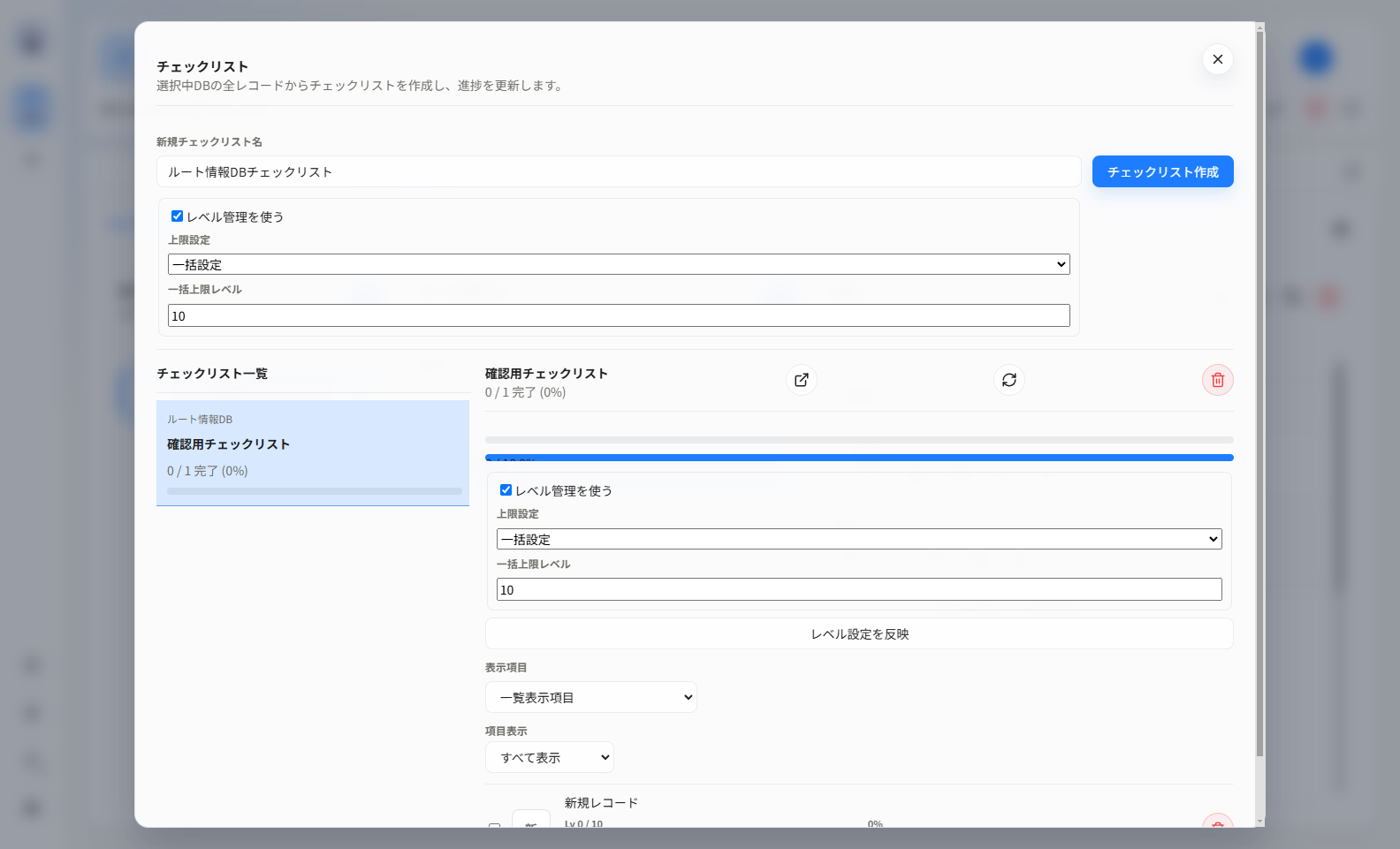Click the 一括上限レベル field above レベル設定を反映

[859, 589]
